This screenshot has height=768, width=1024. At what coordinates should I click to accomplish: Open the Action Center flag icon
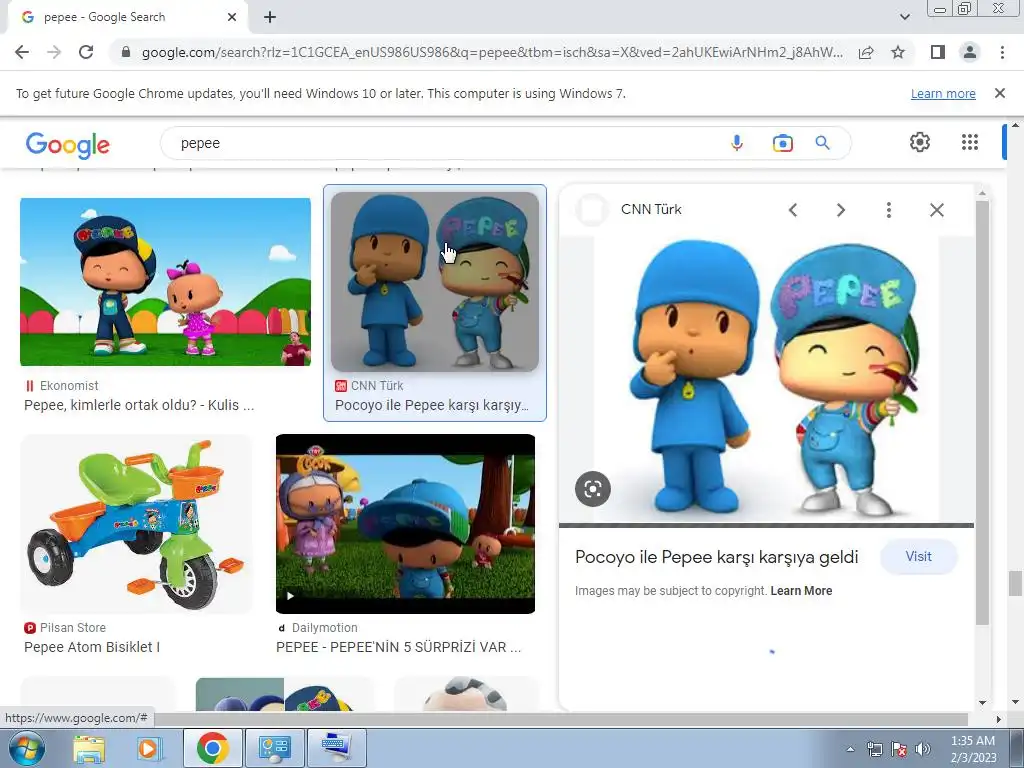click(x=899, y=749)
